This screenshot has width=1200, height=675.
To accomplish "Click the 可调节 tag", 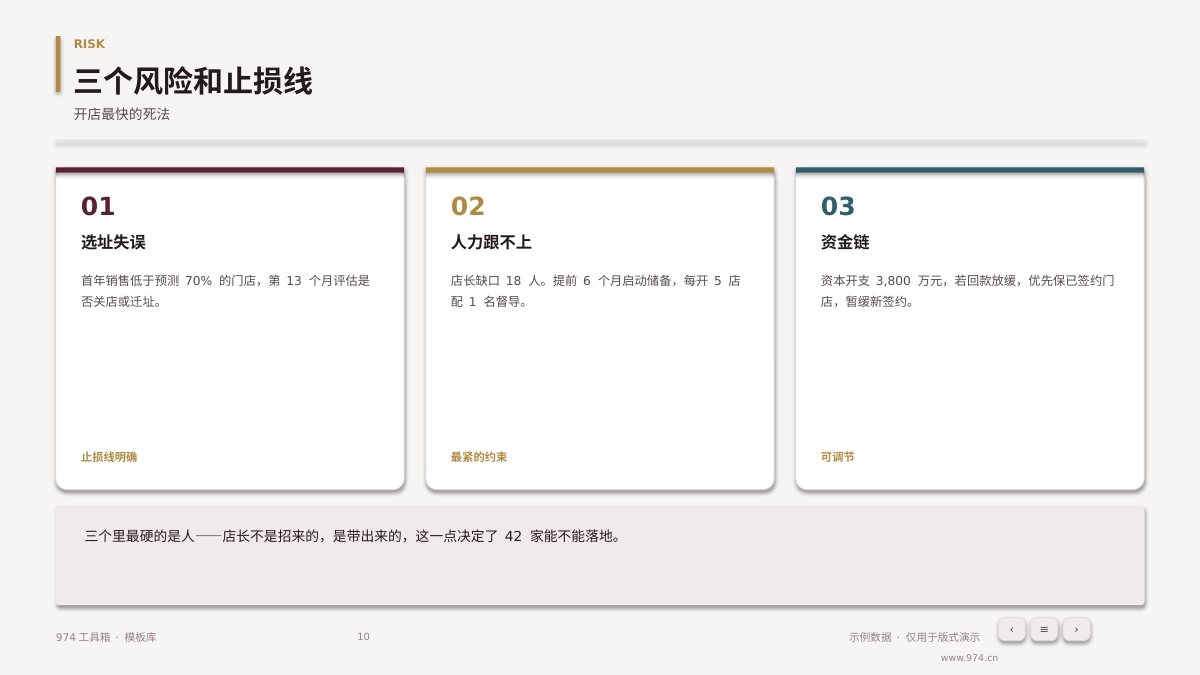I will click(x=838, y=457).
